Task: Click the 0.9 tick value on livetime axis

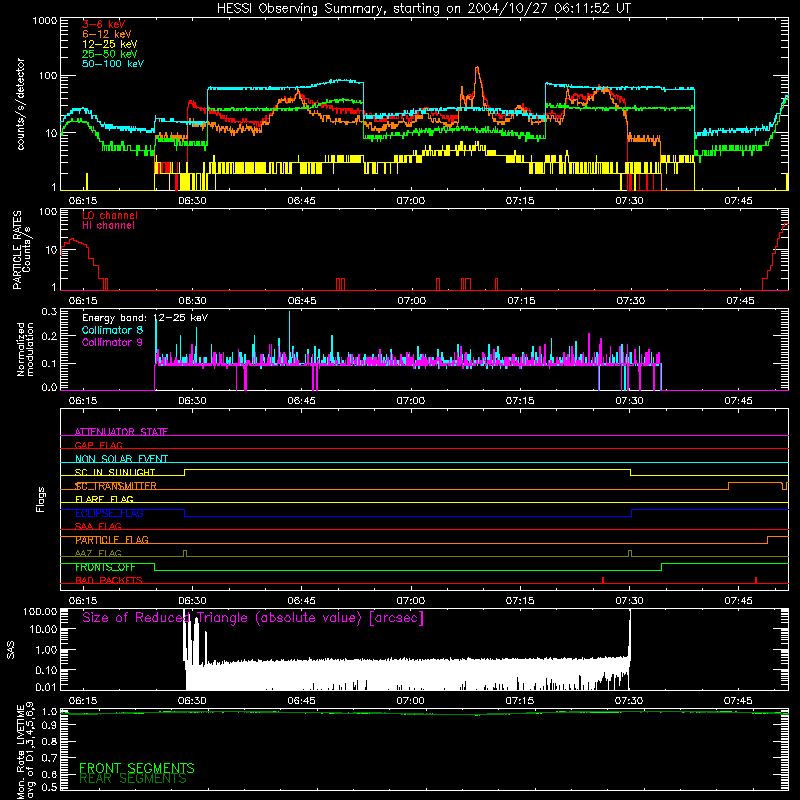Action: [49, 726]
